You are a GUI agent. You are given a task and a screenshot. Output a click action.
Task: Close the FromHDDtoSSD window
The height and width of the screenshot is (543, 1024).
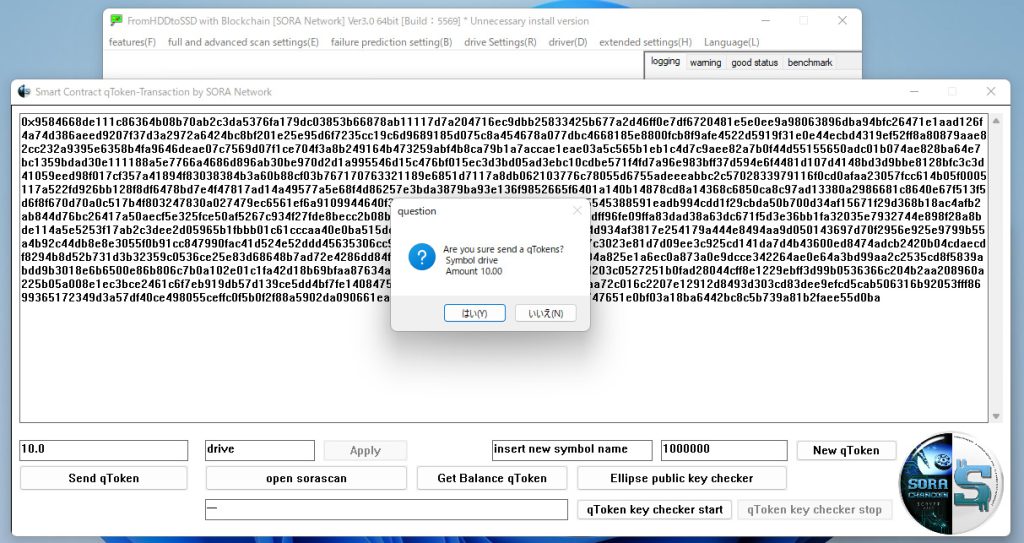[842, 20]
